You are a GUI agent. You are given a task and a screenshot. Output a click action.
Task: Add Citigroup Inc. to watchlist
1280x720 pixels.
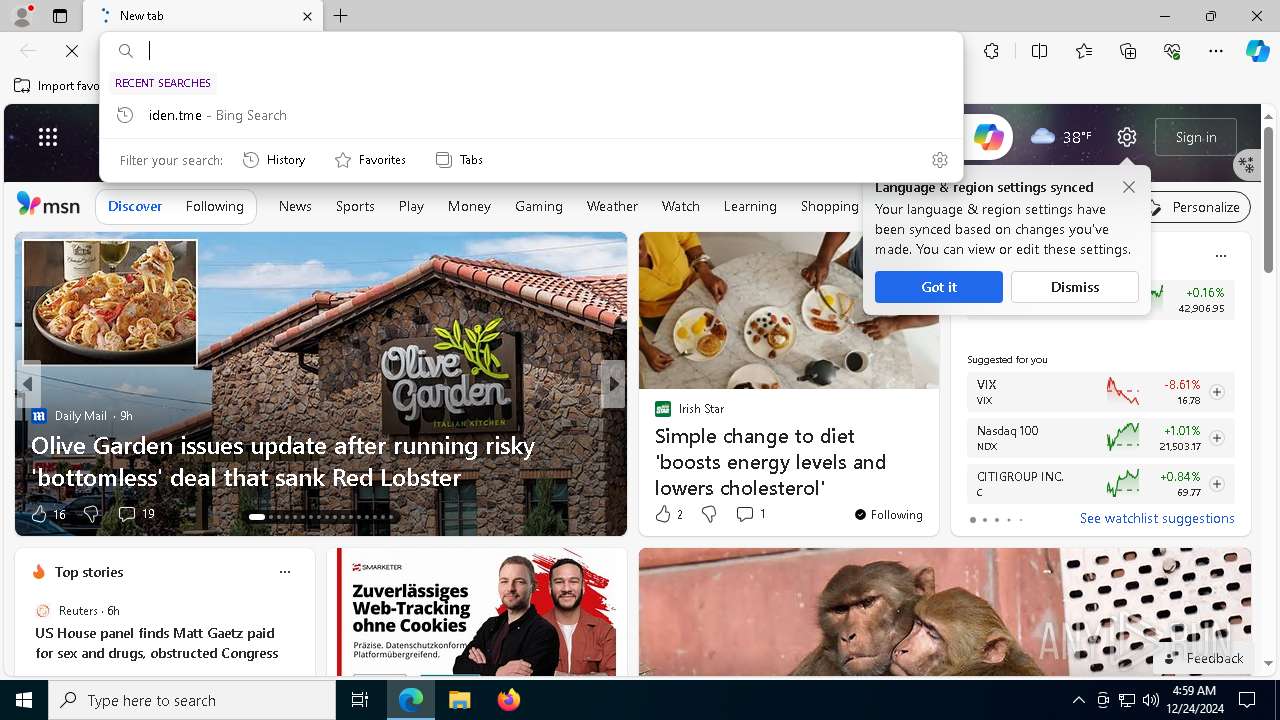point(1216,484)
